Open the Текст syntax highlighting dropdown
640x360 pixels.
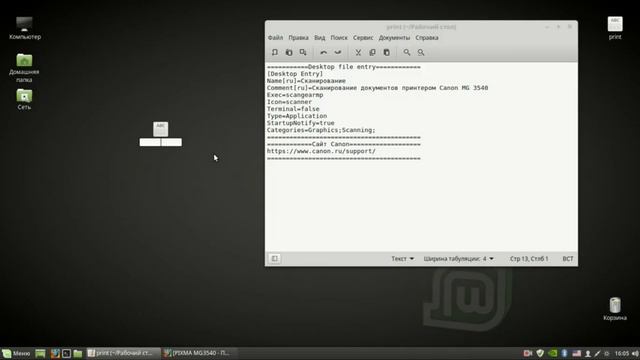(402, 259)
